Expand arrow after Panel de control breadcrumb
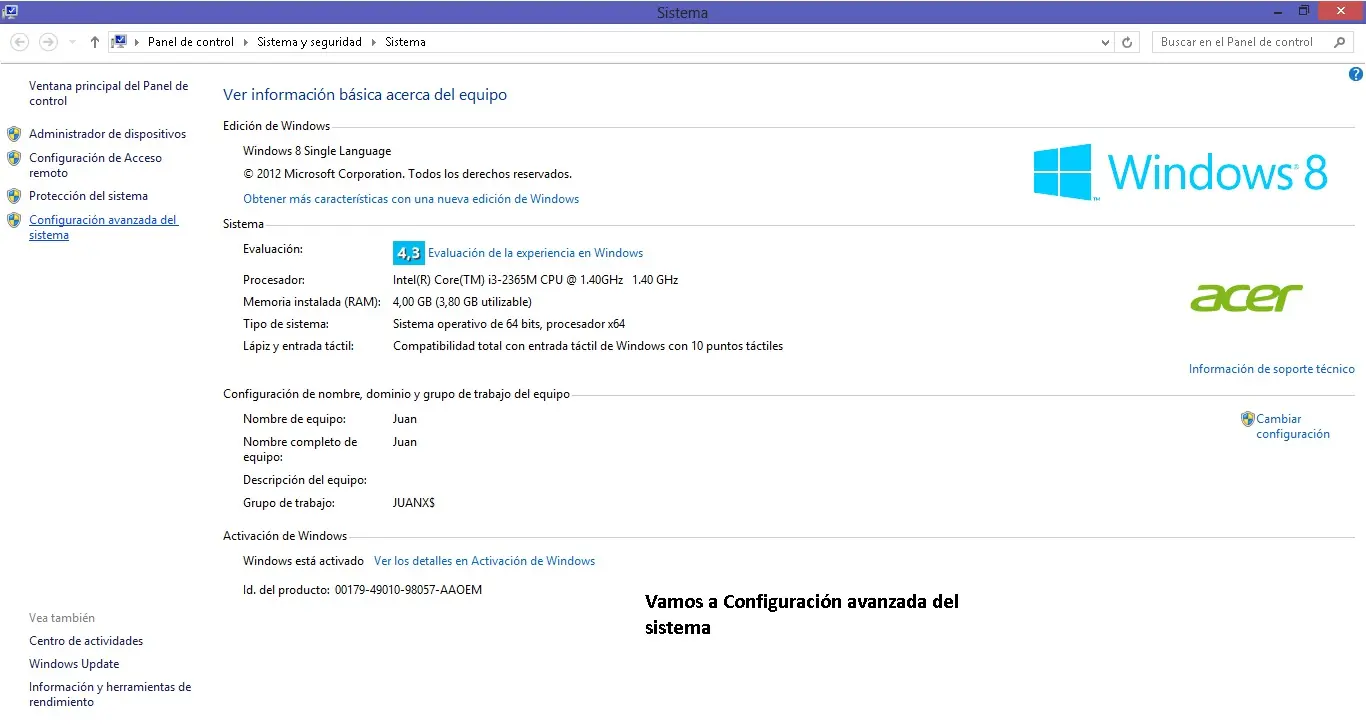 point(246,42)
